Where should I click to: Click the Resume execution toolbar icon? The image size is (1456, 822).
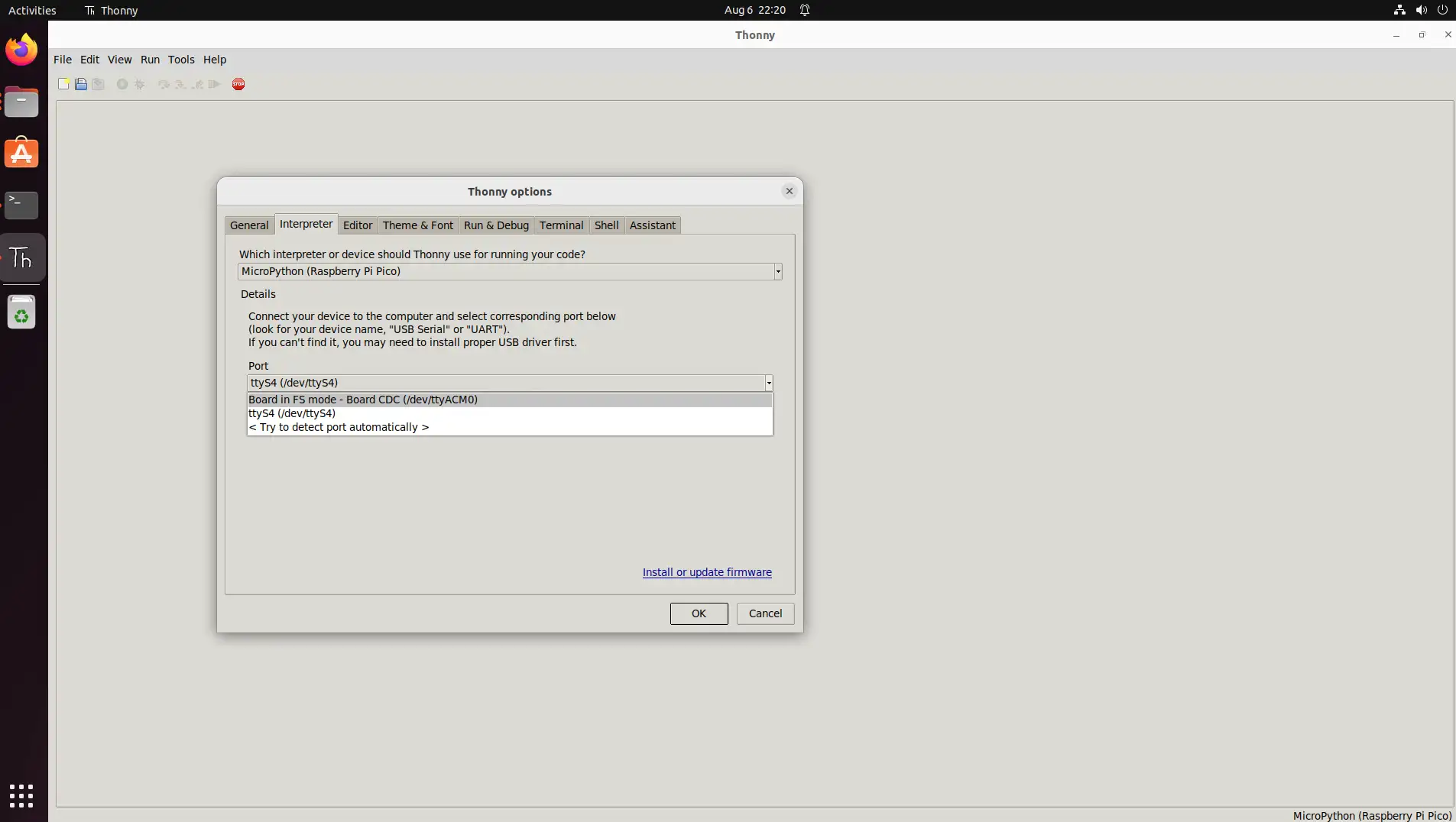215,84
